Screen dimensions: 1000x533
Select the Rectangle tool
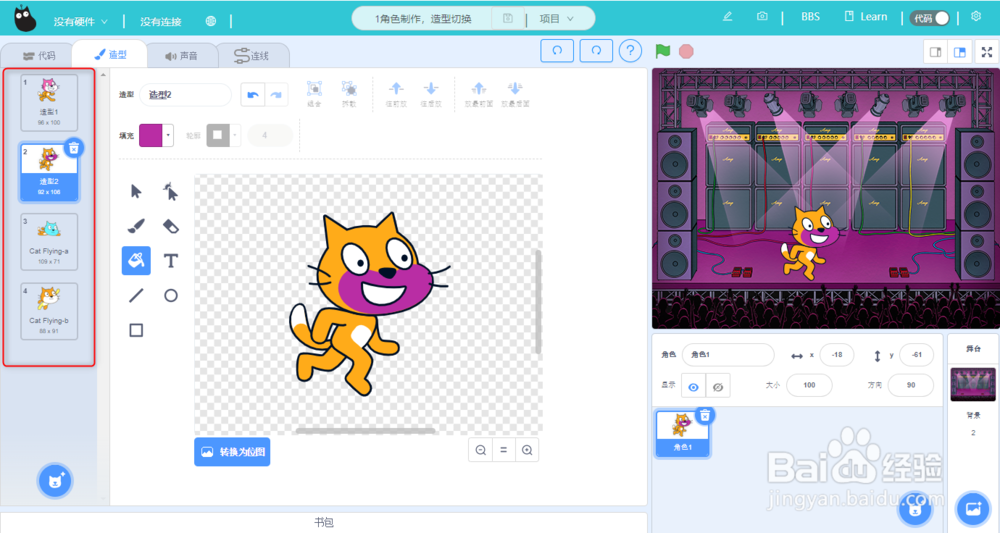[x=136, y=330]
